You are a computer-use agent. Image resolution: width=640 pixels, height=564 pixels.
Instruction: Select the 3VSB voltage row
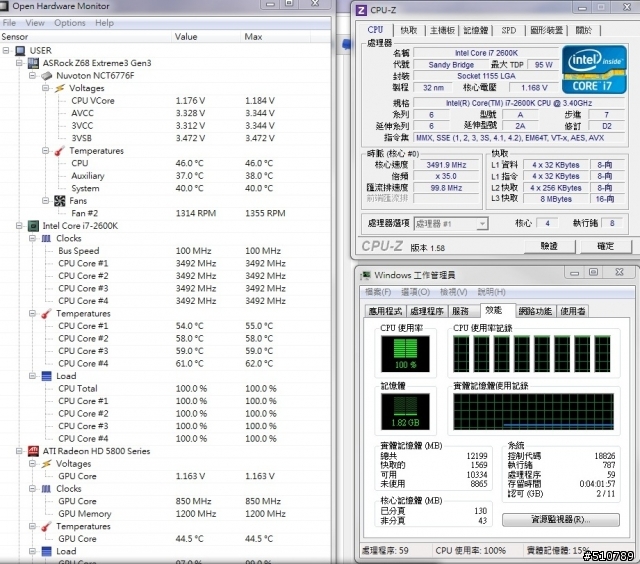pos(165,138)
